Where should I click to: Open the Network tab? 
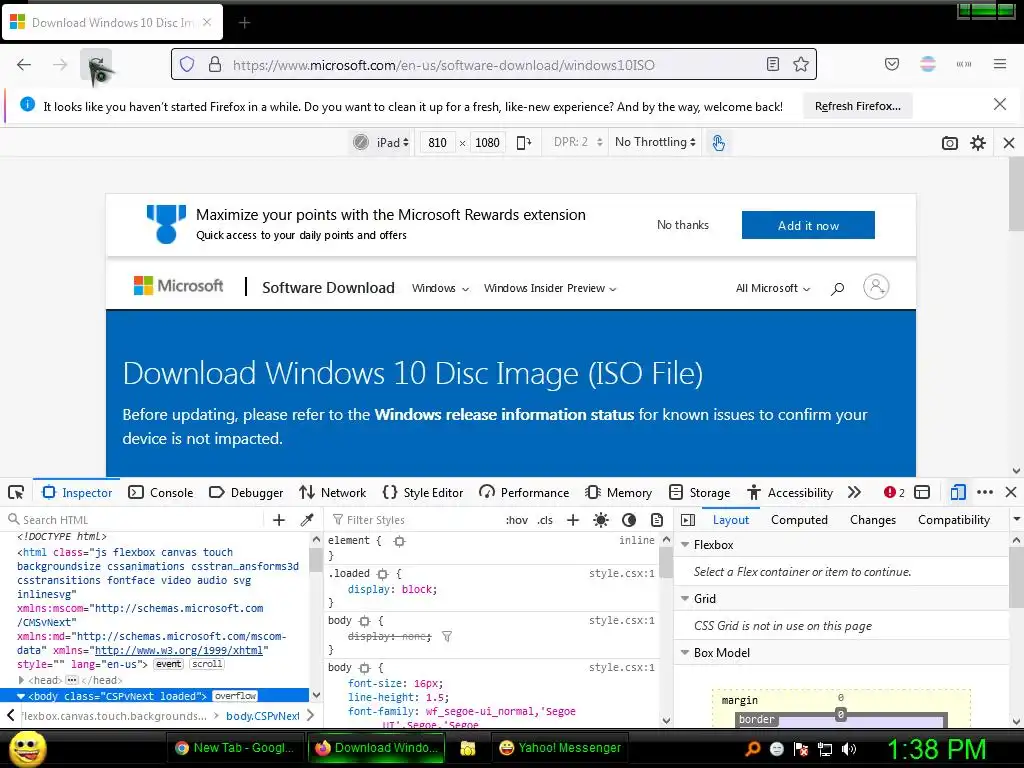332,492
